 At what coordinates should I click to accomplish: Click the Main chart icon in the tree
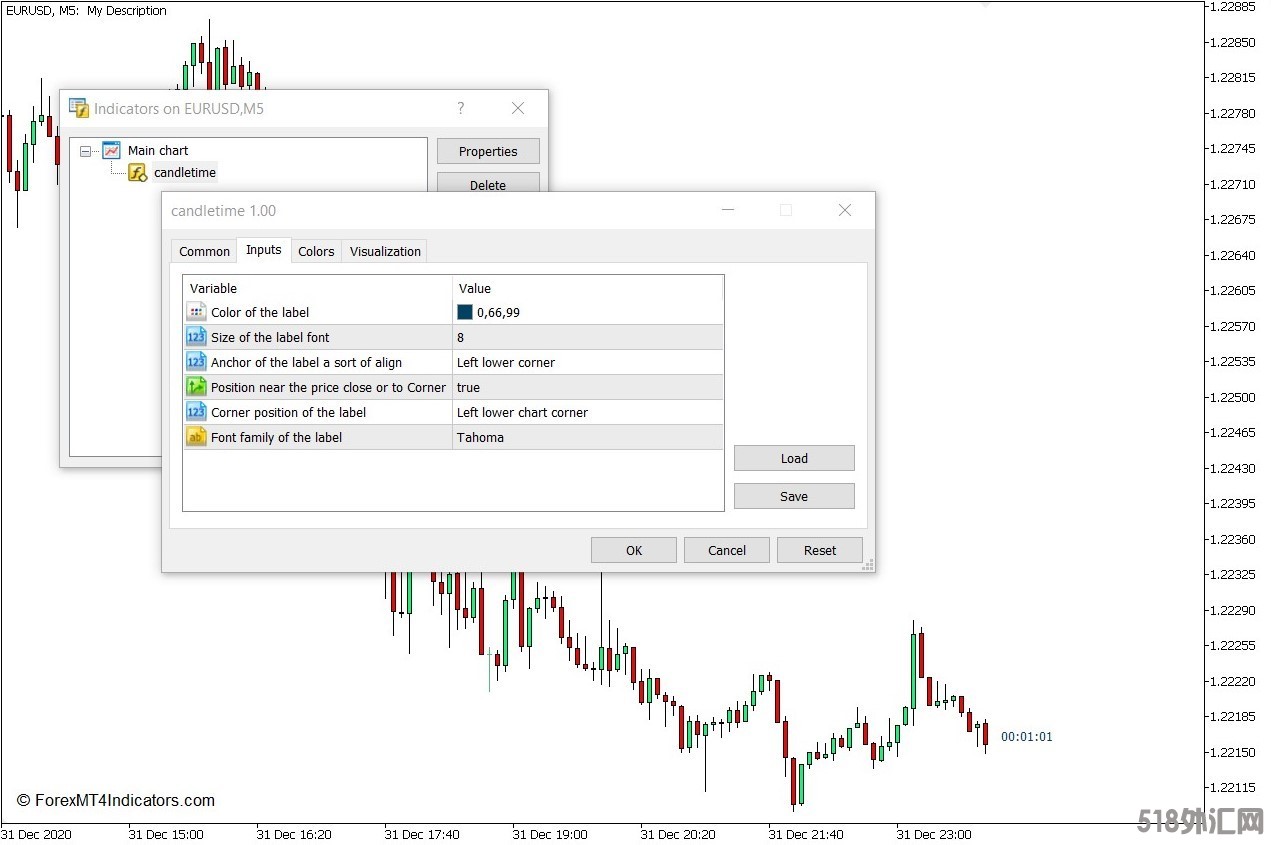pos(112,150)
